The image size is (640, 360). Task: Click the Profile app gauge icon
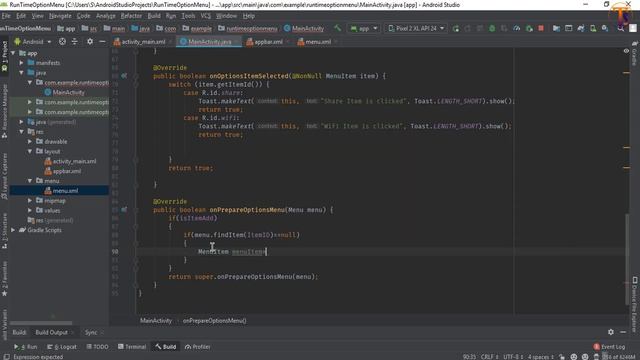tap(517, 28)
